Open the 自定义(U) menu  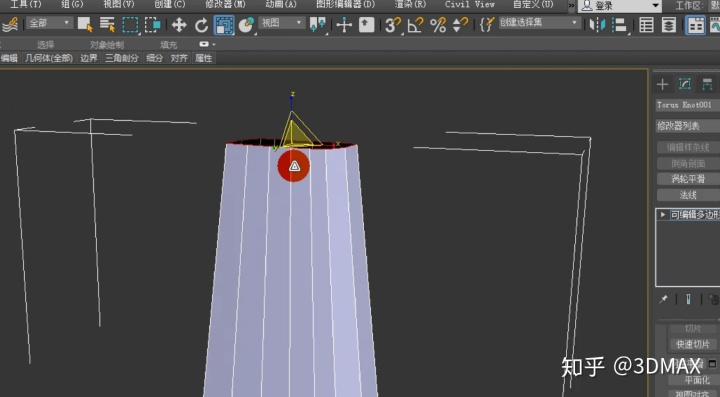point(533,5)
